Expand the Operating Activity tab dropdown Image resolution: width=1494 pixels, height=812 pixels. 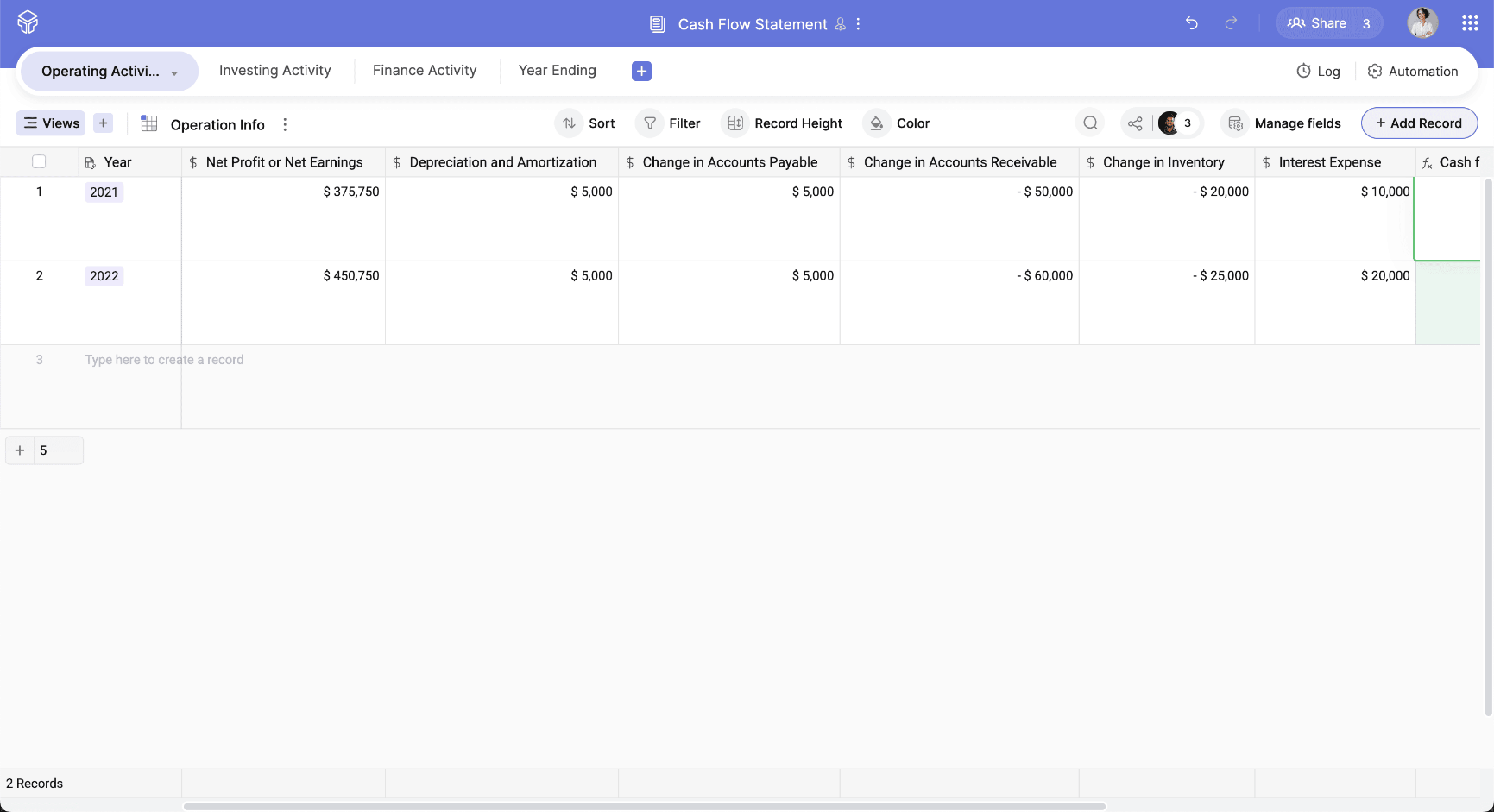pyautogui.click(x=174, y=73)
